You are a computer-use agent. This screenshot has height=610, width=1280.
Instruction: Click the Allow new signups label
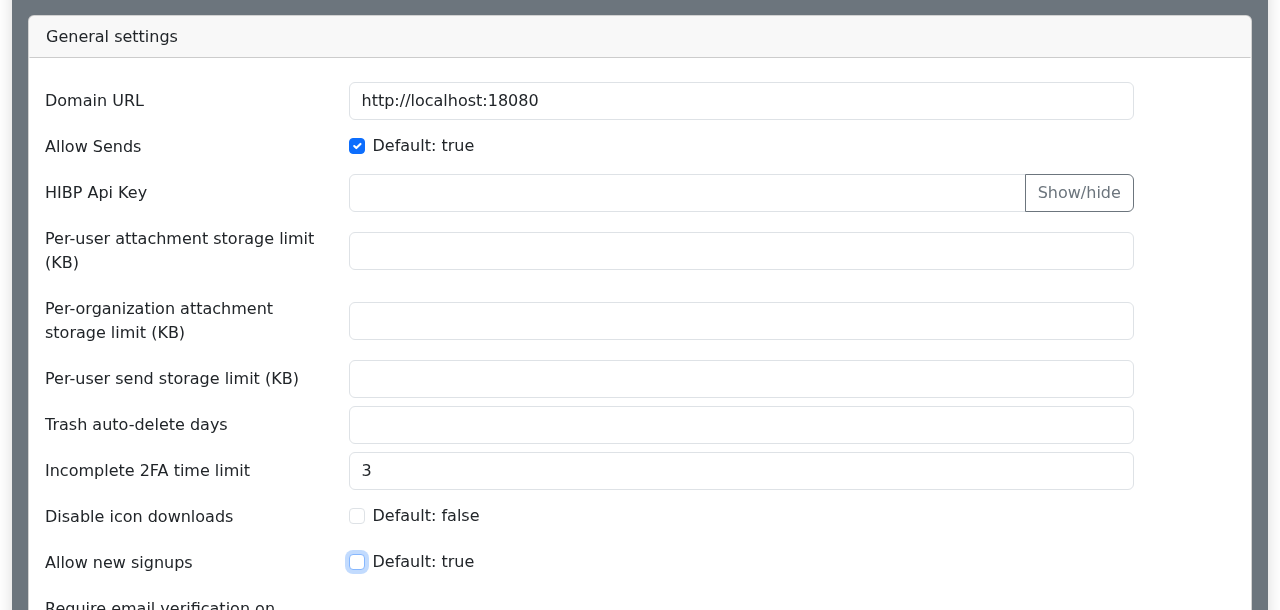[x=119, y=563]
